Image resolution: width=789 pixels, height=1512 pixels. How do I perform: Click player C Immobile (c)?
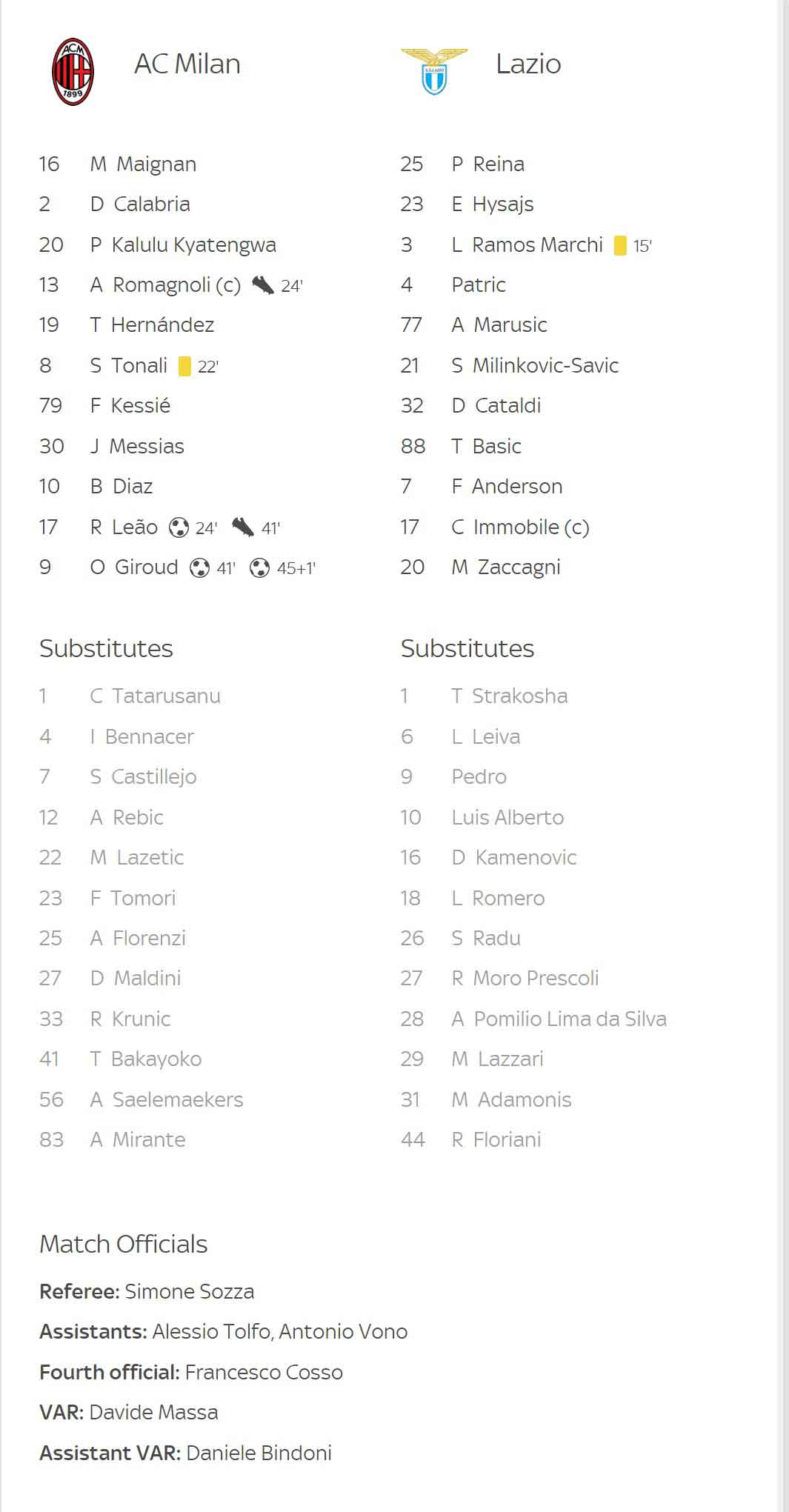click(520, 527)
